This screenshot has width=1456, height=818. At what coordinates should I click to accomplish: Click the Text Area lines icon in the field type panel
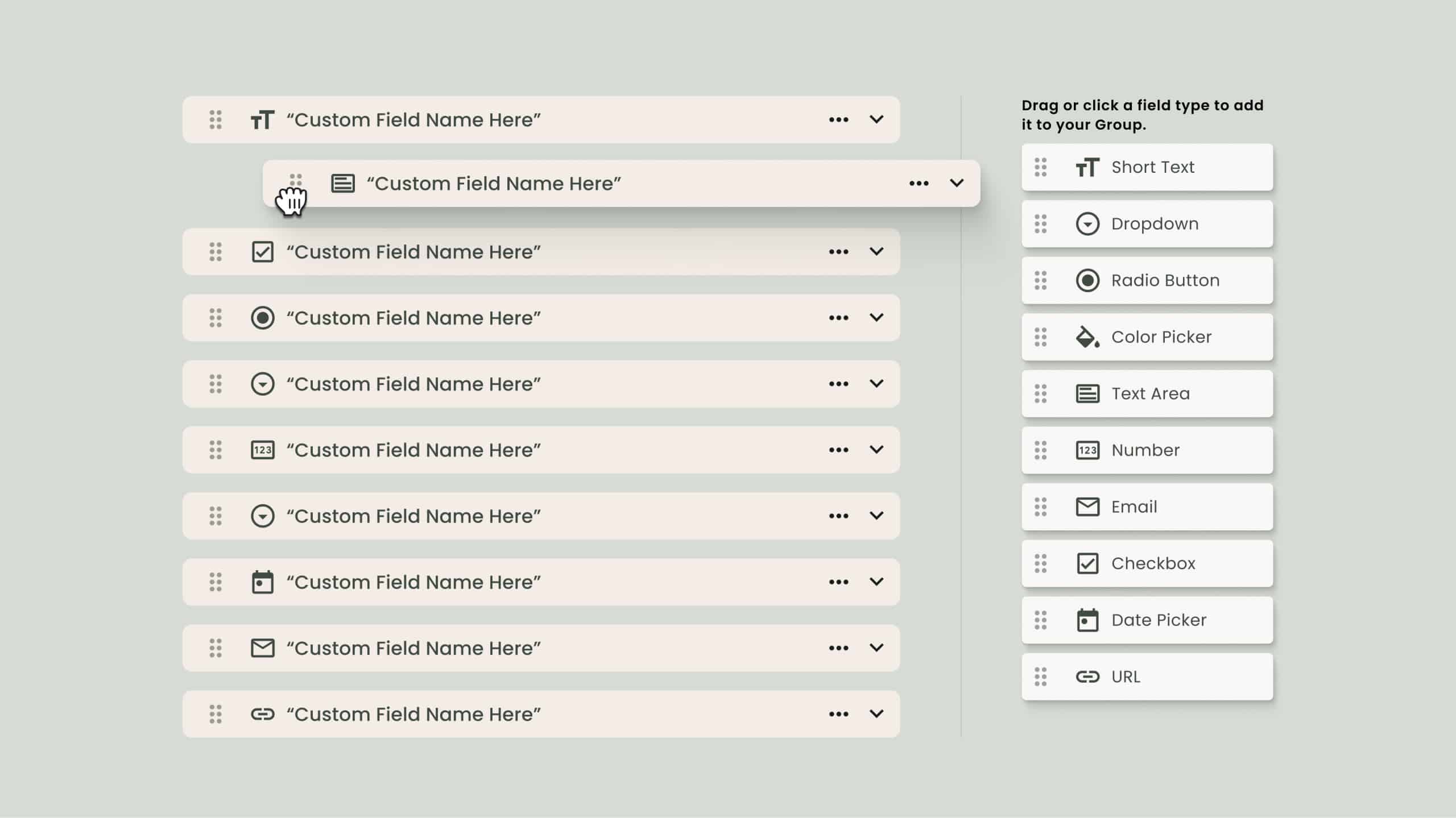click(1087, 393)
